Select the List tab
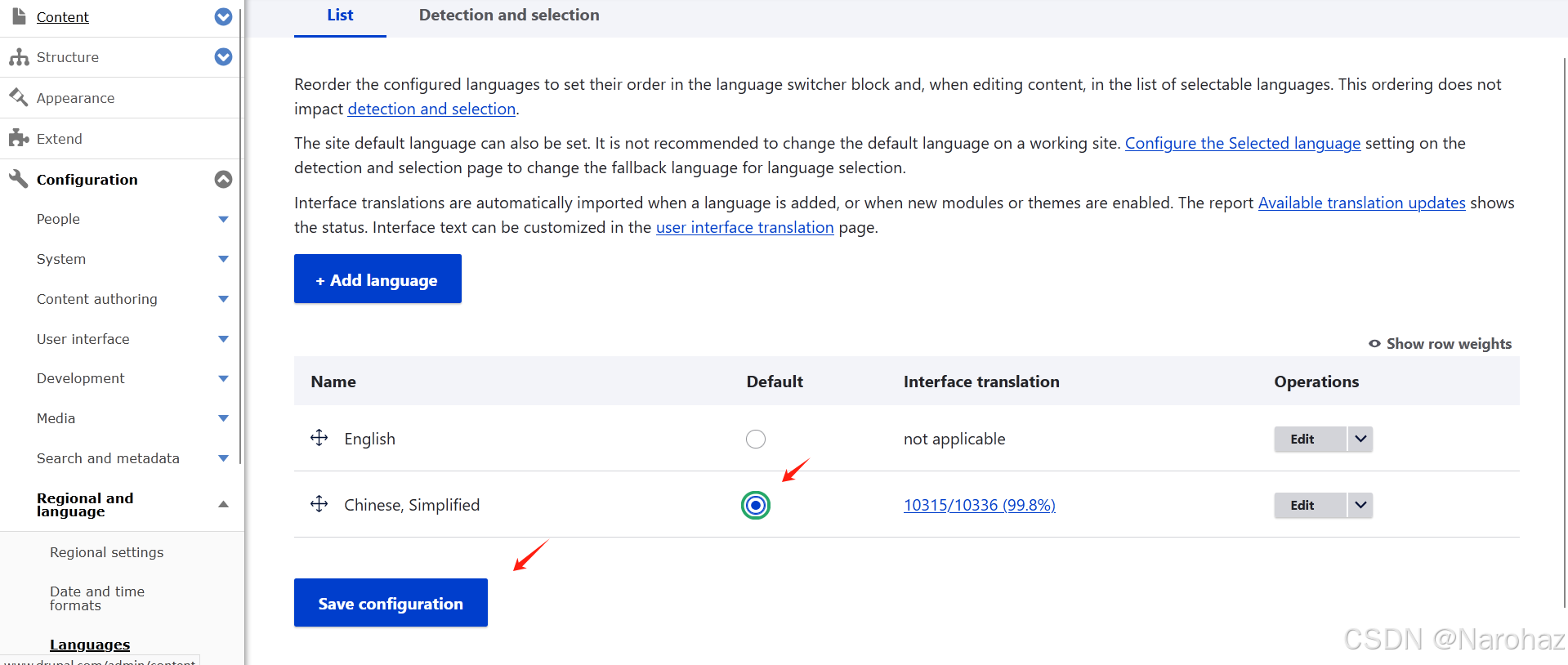Image resolution: width=1568 pixels, height=665 pixels. 339,15
